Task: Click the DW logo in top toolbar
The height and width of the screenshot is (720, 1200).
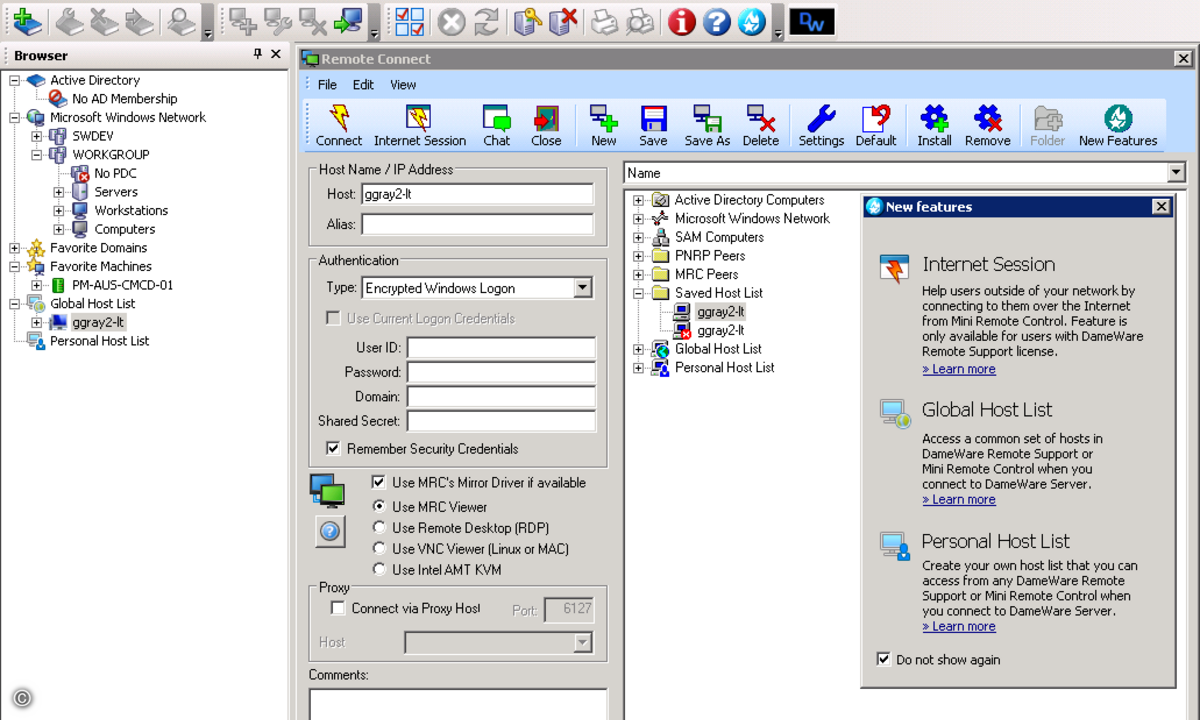Action: pos(811,21)
